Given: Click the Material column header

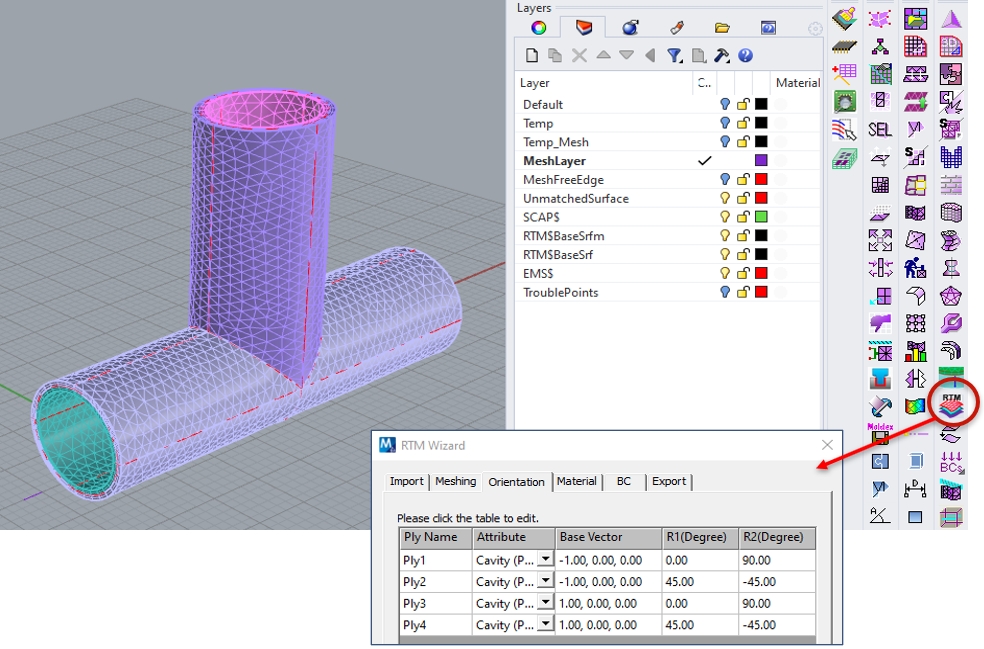Looking at the screenshot, I should (x=797, y=83).
